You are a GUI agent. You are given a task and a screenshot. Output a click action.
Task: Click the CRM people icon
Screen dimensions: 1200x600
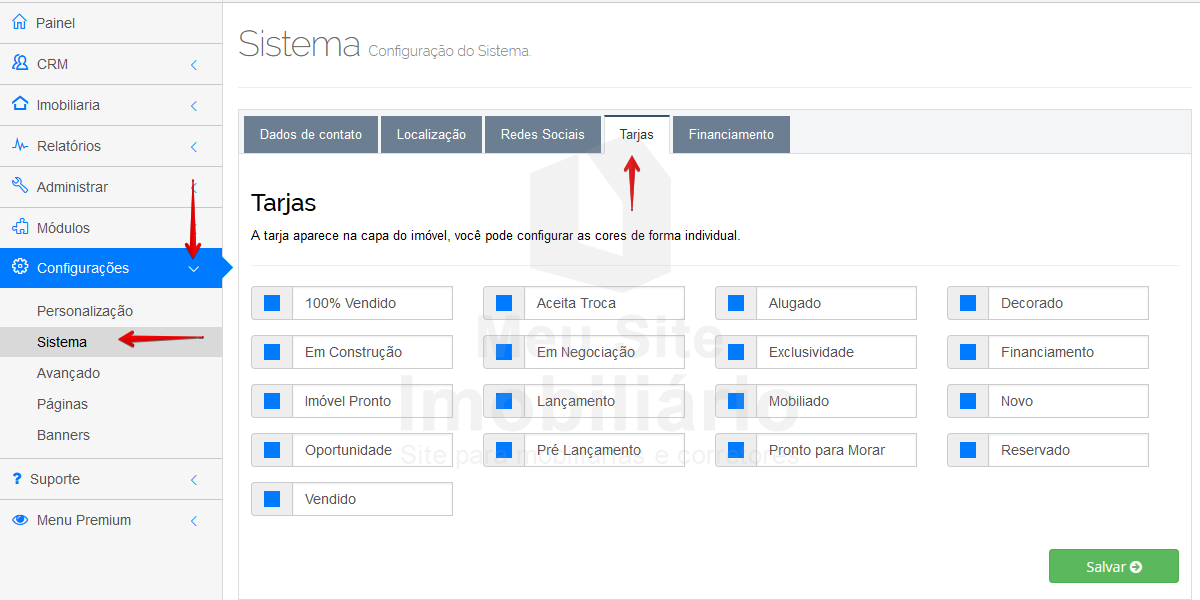coord(19,63)
